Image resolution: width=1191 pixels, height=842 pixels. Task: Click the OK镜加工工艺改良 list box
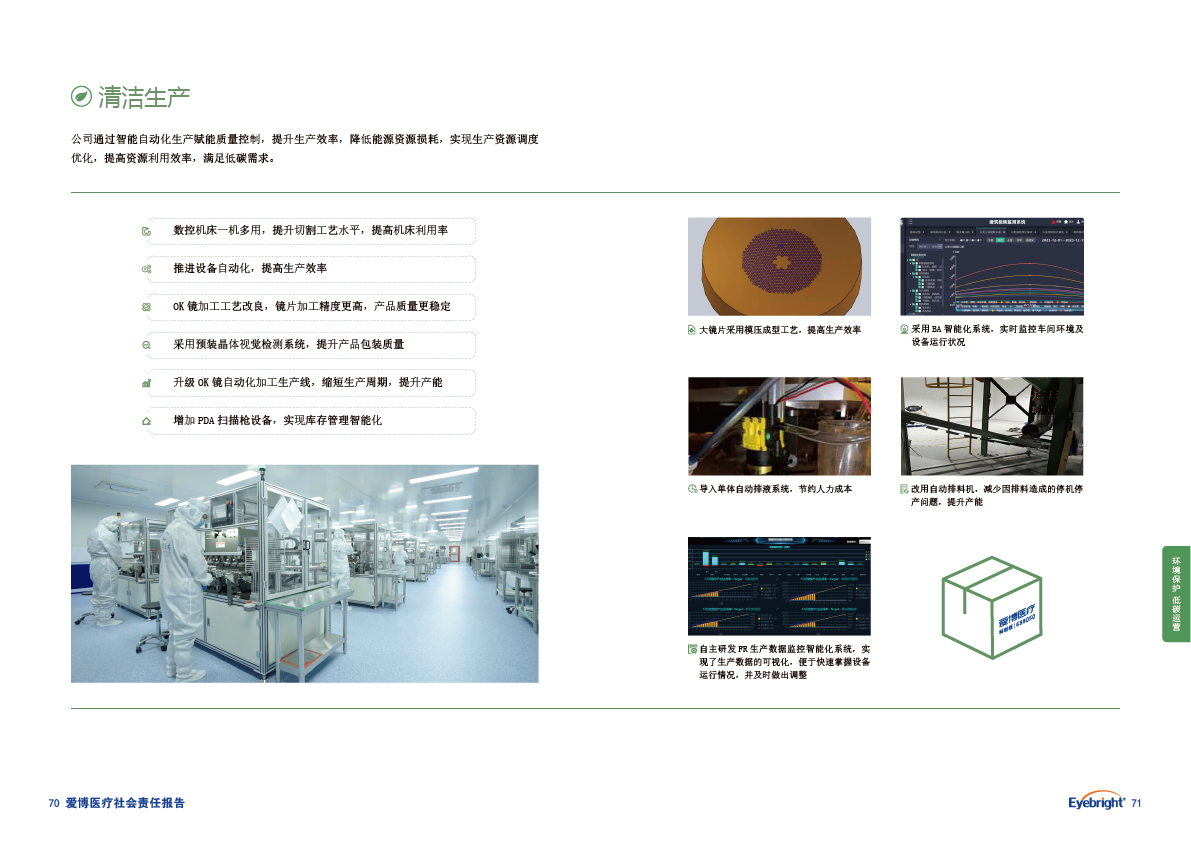[x=312, y=307]
